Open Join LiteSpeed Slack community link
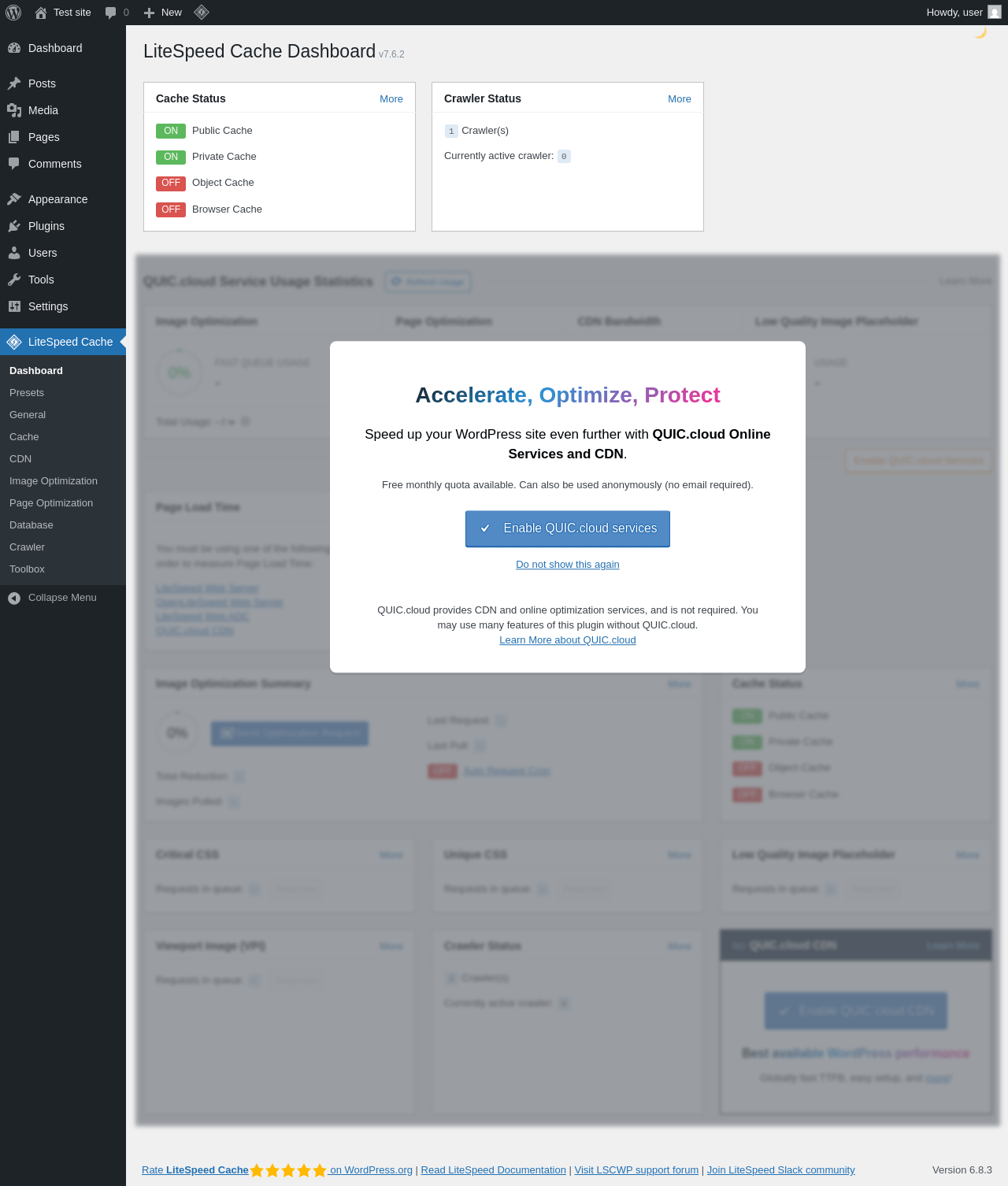 coord(780,1170)
